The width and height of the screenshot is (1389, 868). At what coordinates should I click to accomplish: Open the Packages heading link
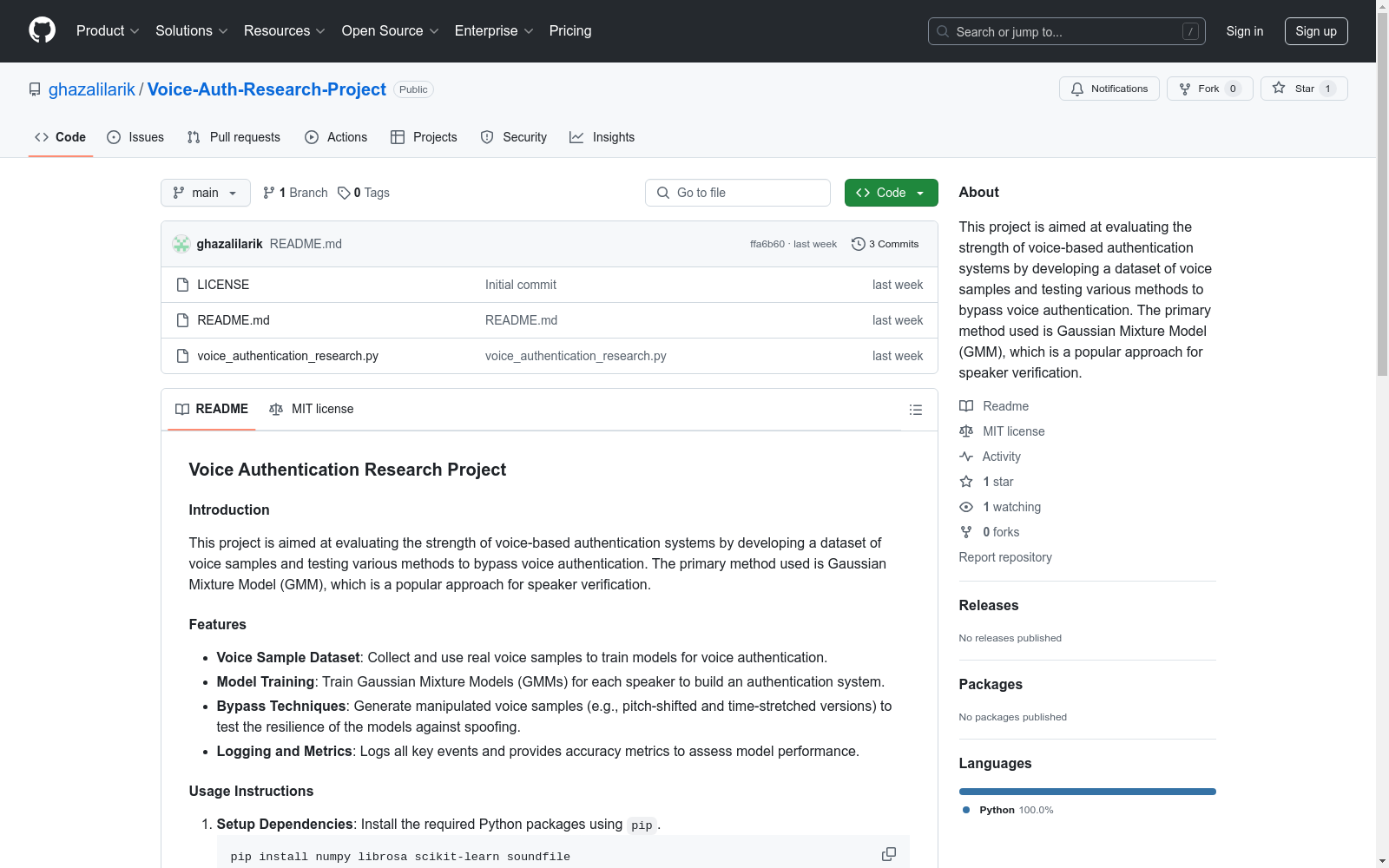991,685
